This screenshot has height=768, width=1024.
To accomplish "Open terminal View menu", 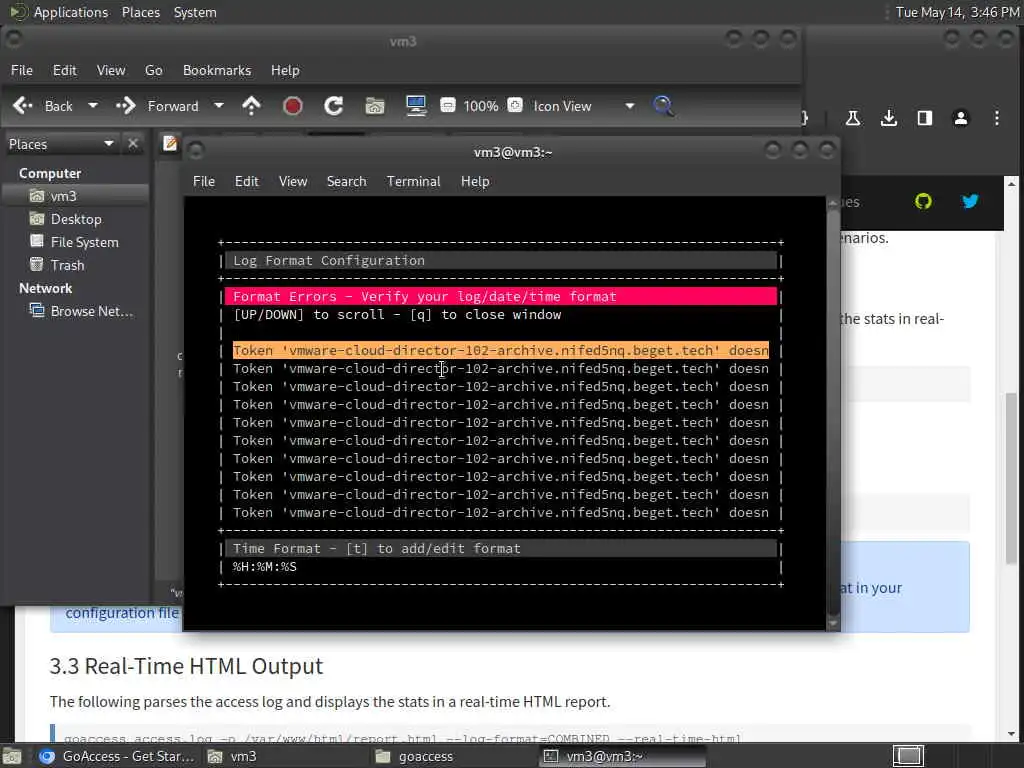I will pyautogui.click(x=293, y=182).
